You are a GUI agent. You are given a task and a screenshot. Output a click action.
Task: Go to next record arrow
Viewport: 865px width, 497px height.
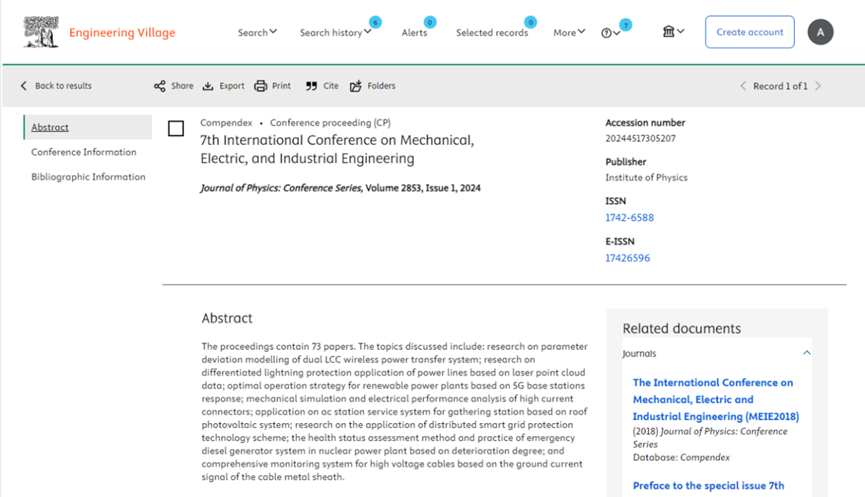point(818,86)
